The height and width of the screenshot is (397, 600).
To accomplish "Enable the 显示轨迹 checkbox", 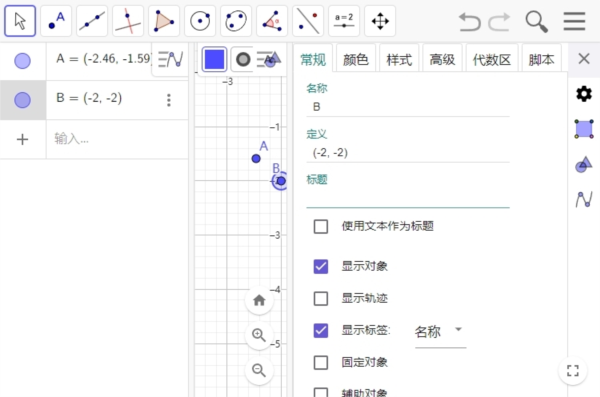I will coord(321,298).
